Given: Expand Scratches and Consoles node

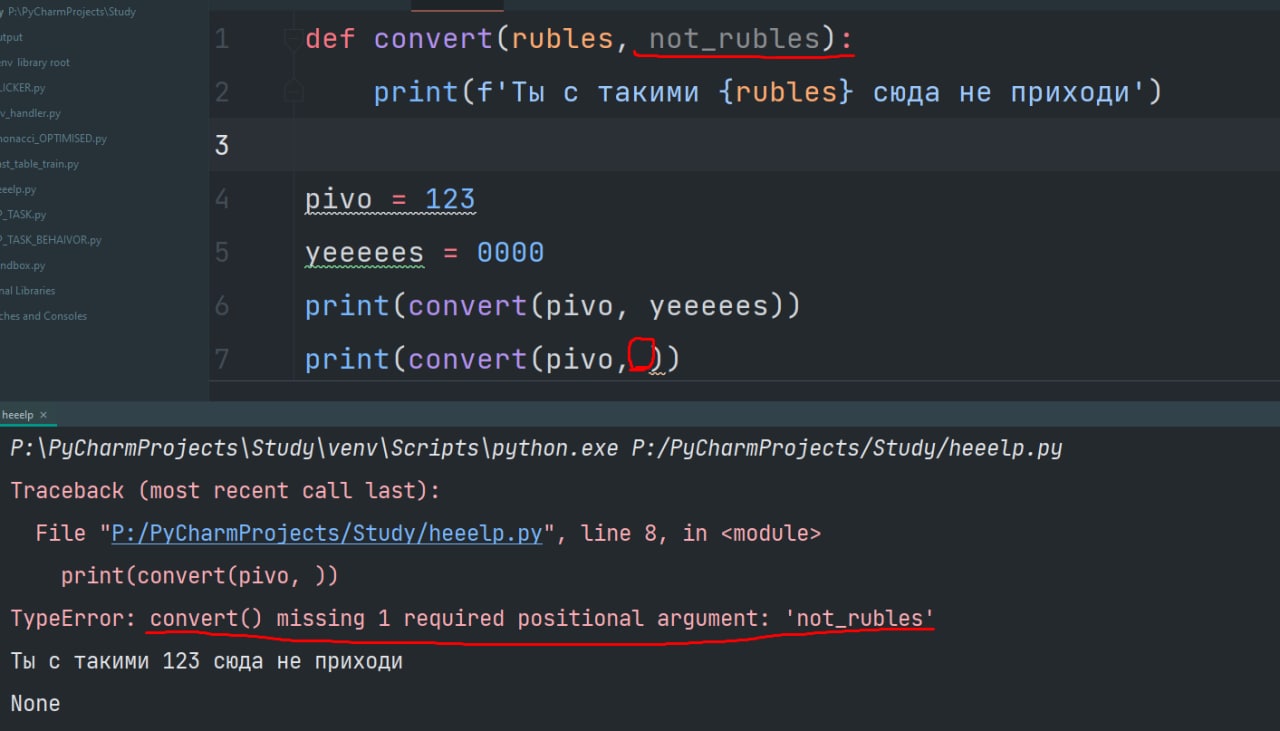Looking at the screenshot, I should click(44, 315).
